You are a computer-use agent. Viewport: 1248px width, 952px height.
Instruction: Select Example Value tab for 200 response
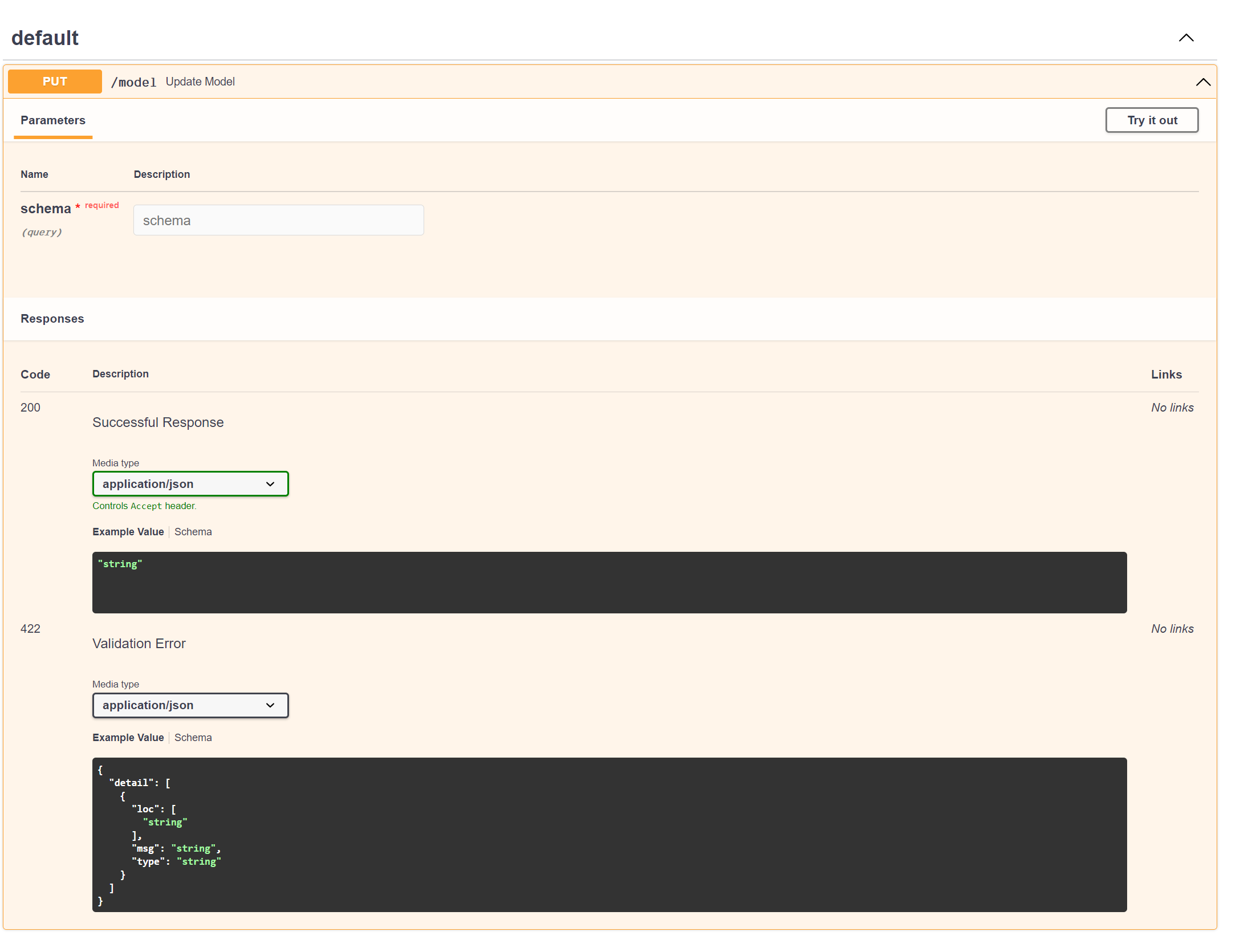[x=128, y=532]
